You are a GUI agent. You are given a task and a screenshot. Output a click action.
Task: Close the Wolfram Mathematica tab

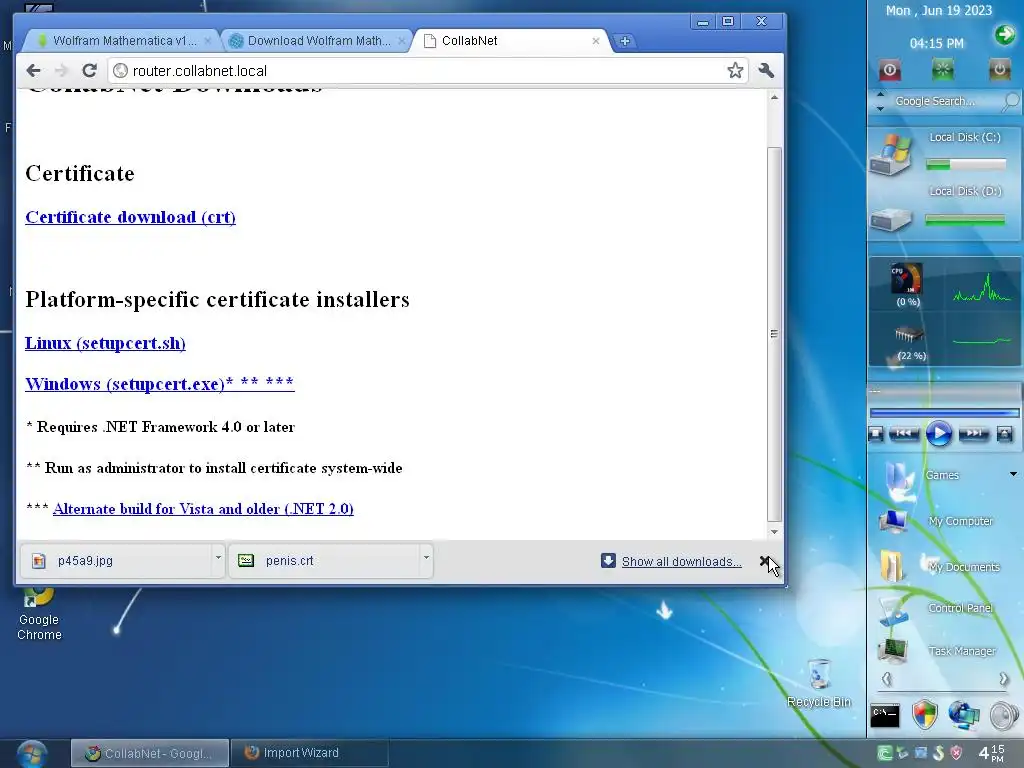click(x=208, y=40)
